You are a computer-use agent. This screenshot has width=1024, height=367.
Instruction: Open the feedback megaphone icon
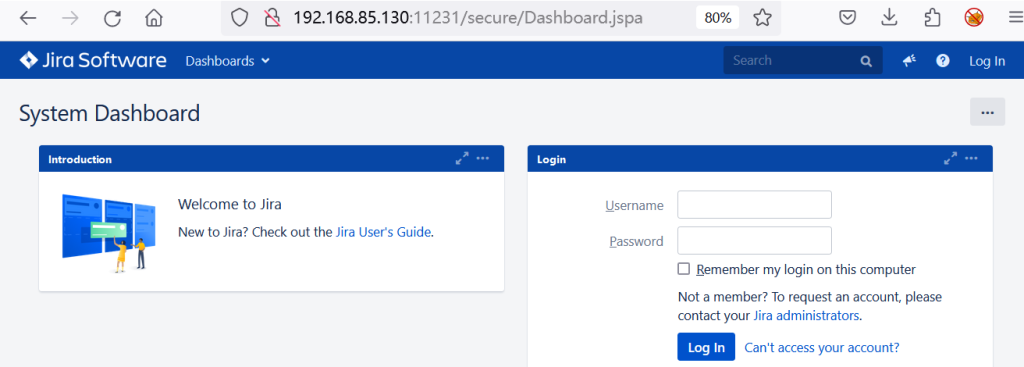[x=909, y=61]
